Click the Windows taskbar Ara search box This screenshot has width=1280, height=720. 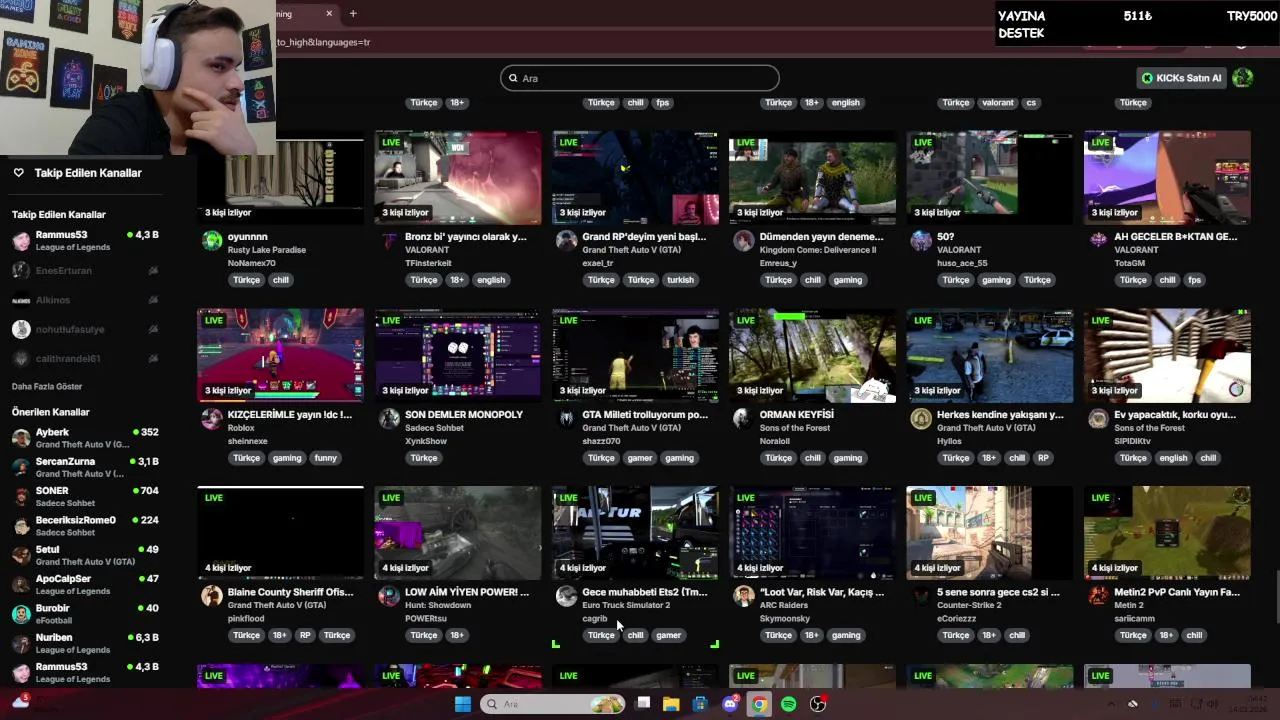tap(553, 704)
